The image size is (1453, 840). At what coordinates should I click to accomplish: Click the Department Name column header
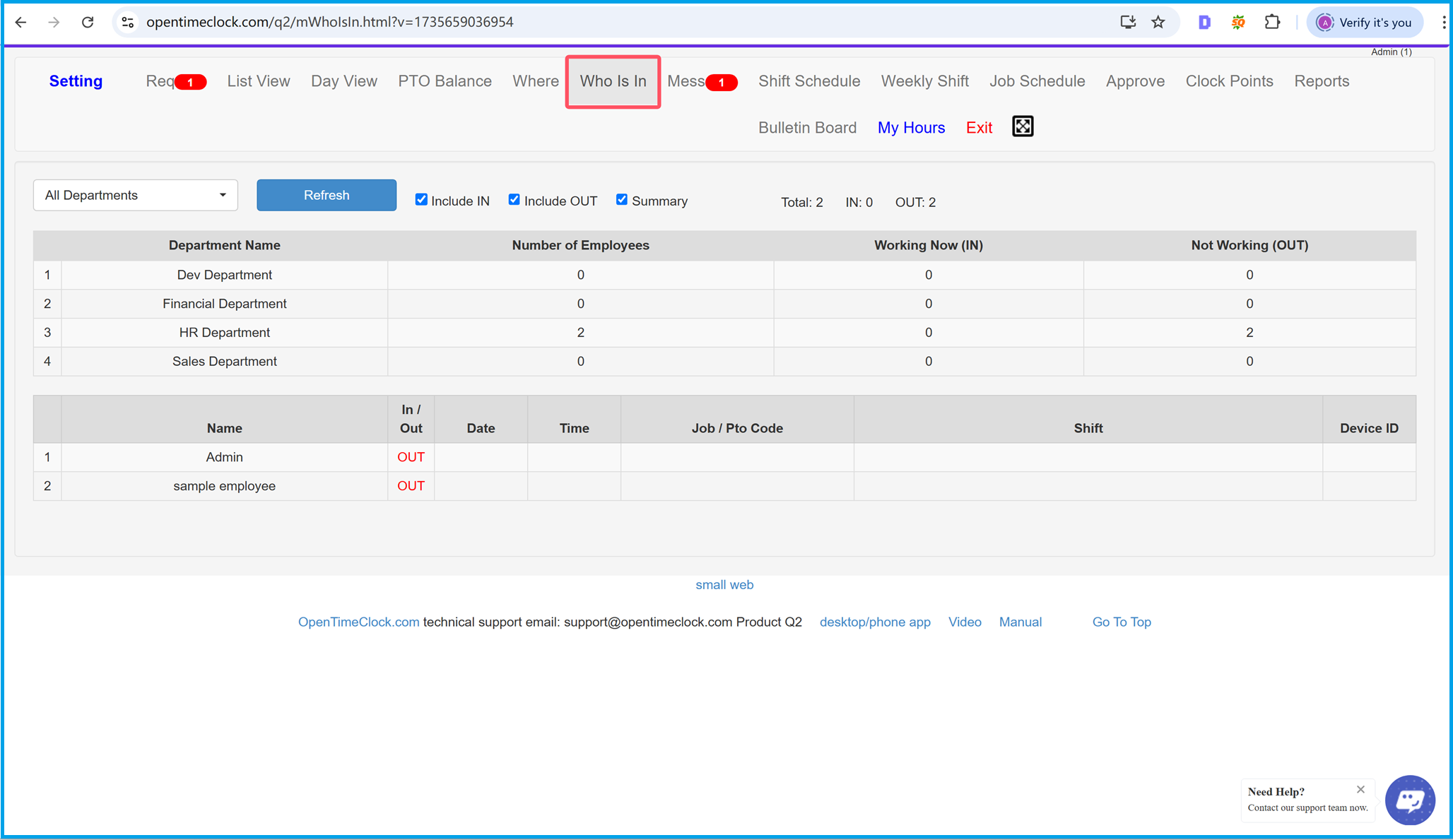click(x=224, y=245)
